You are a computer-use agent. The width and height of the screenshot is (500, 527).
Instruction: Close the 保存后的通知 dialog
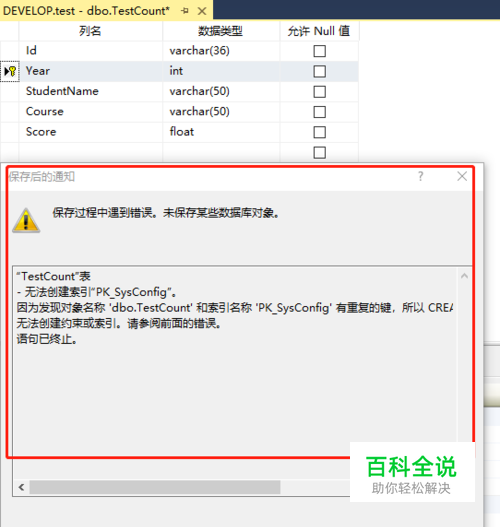tap(462, 176)
